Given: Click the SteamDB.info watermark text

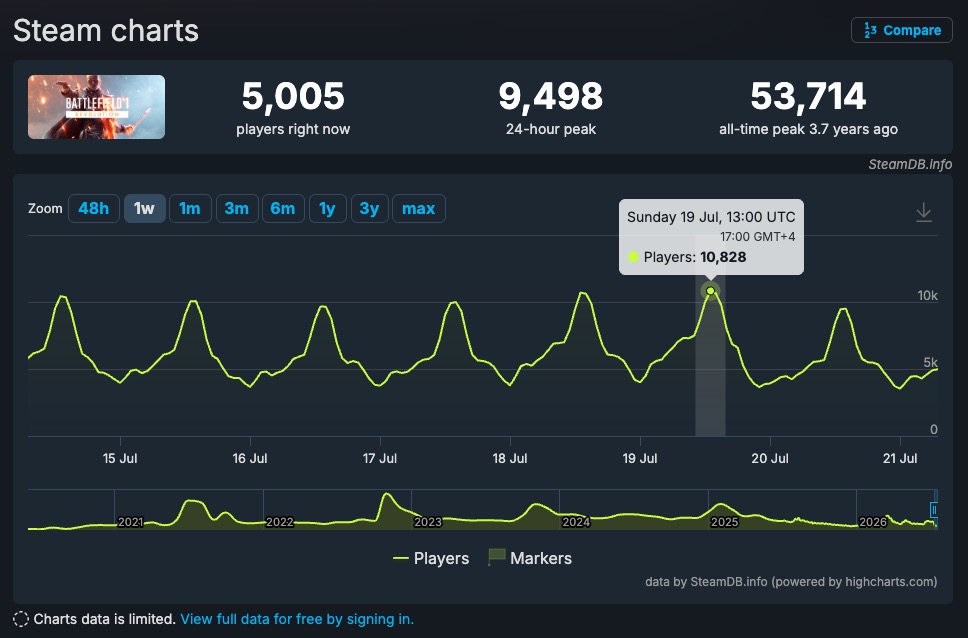Looking at the screenshot, I should pos(910,164).
